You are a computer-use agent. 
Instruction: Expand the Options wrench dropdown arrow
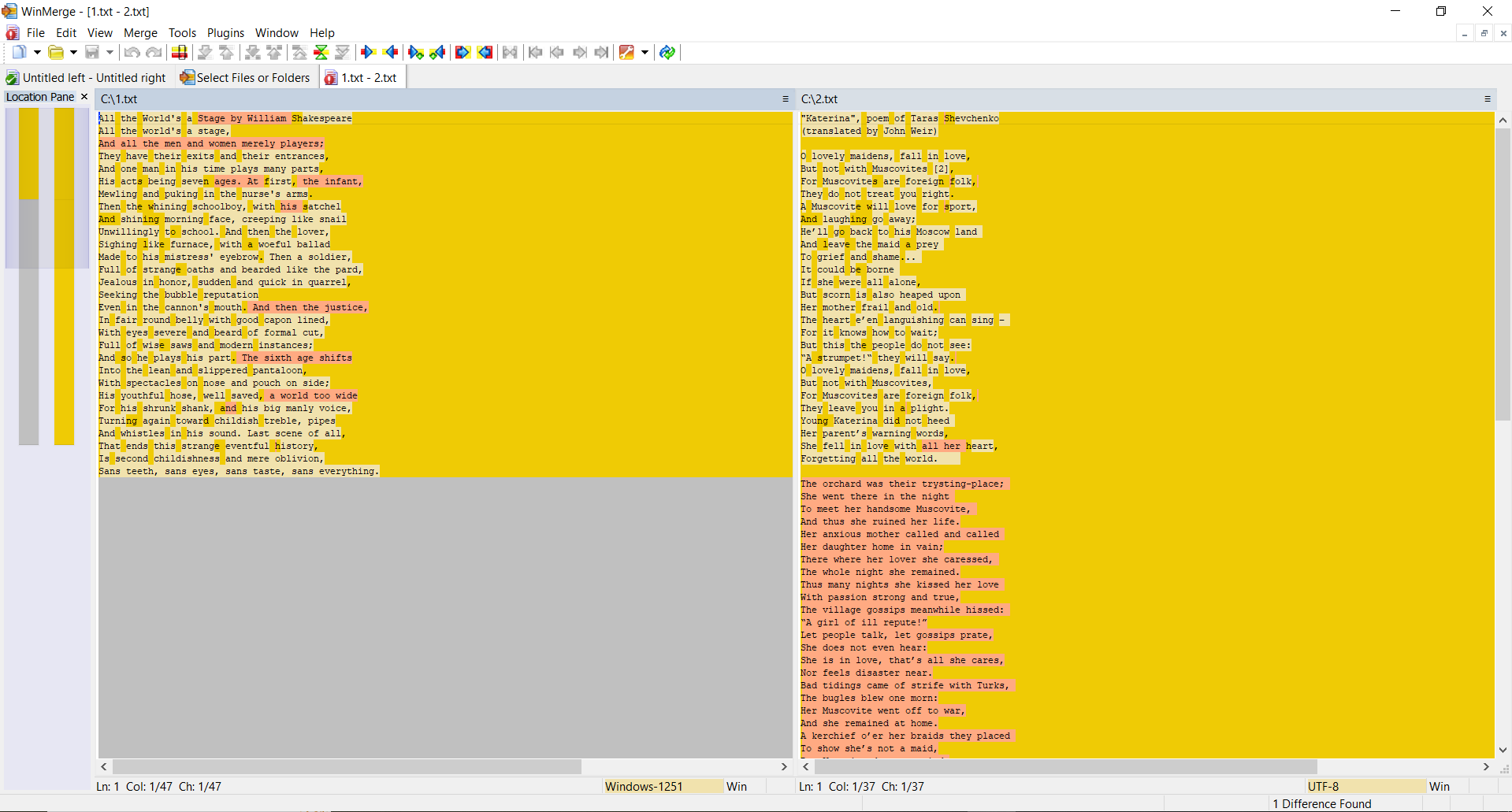click(645, 52)
